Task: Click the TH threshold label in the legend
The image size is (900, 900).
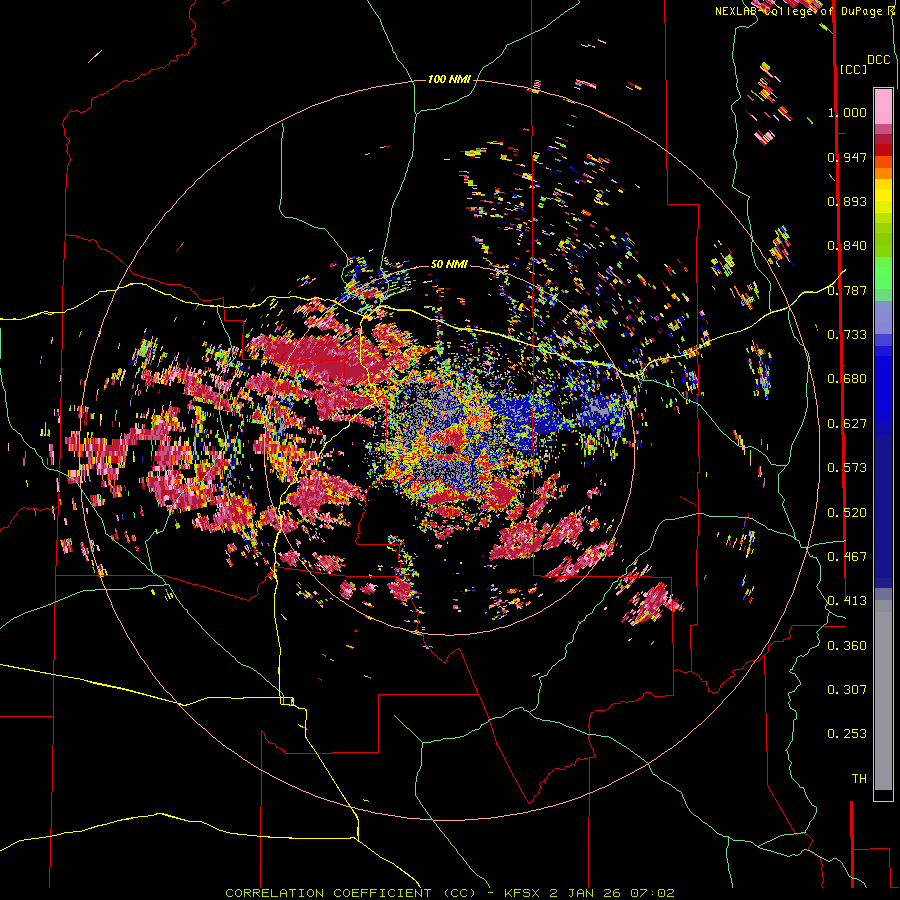Action: click(859, 778)
